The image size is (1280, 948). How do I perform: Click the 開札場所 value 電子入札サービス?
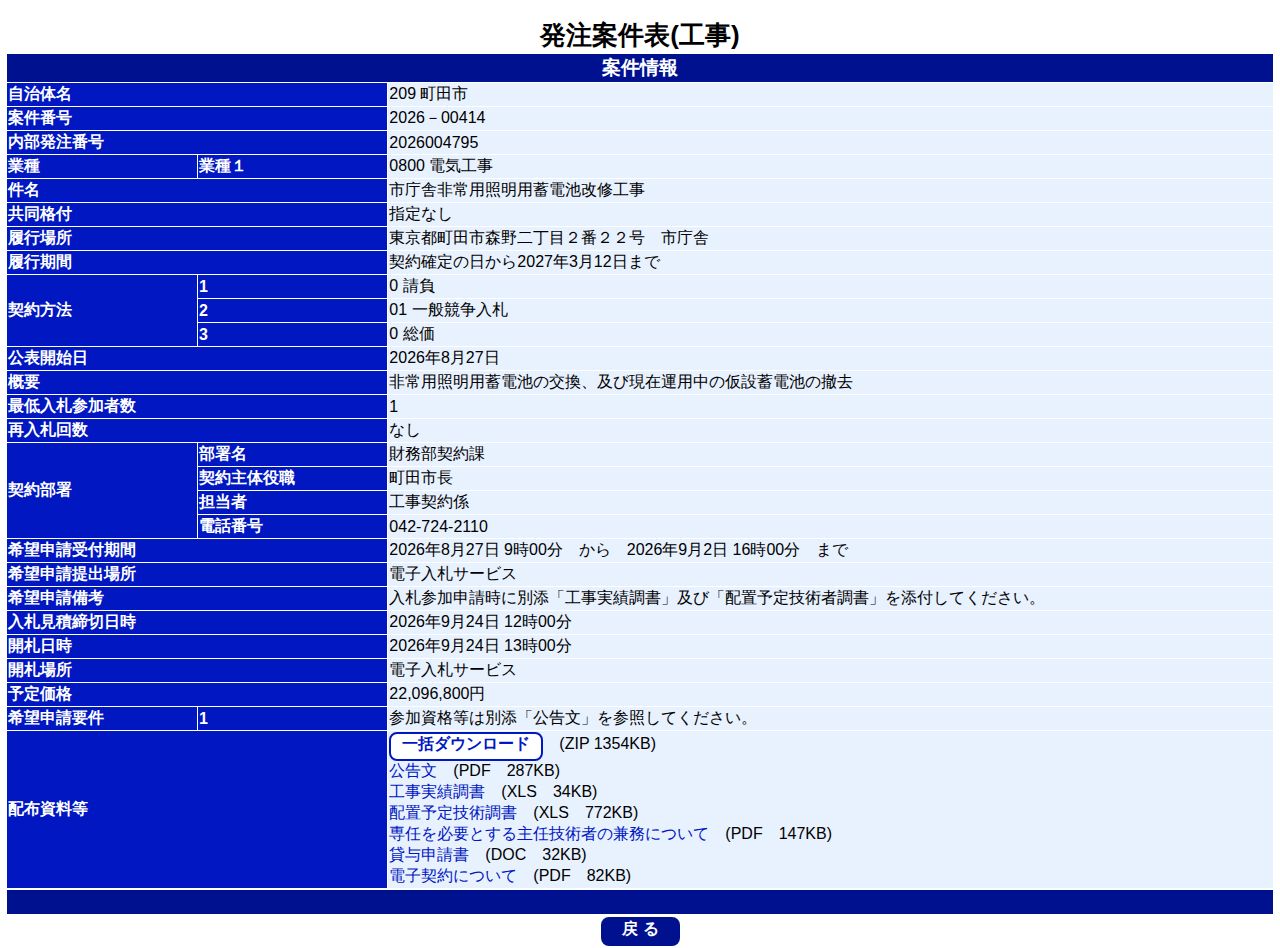(x=453, y=670)
